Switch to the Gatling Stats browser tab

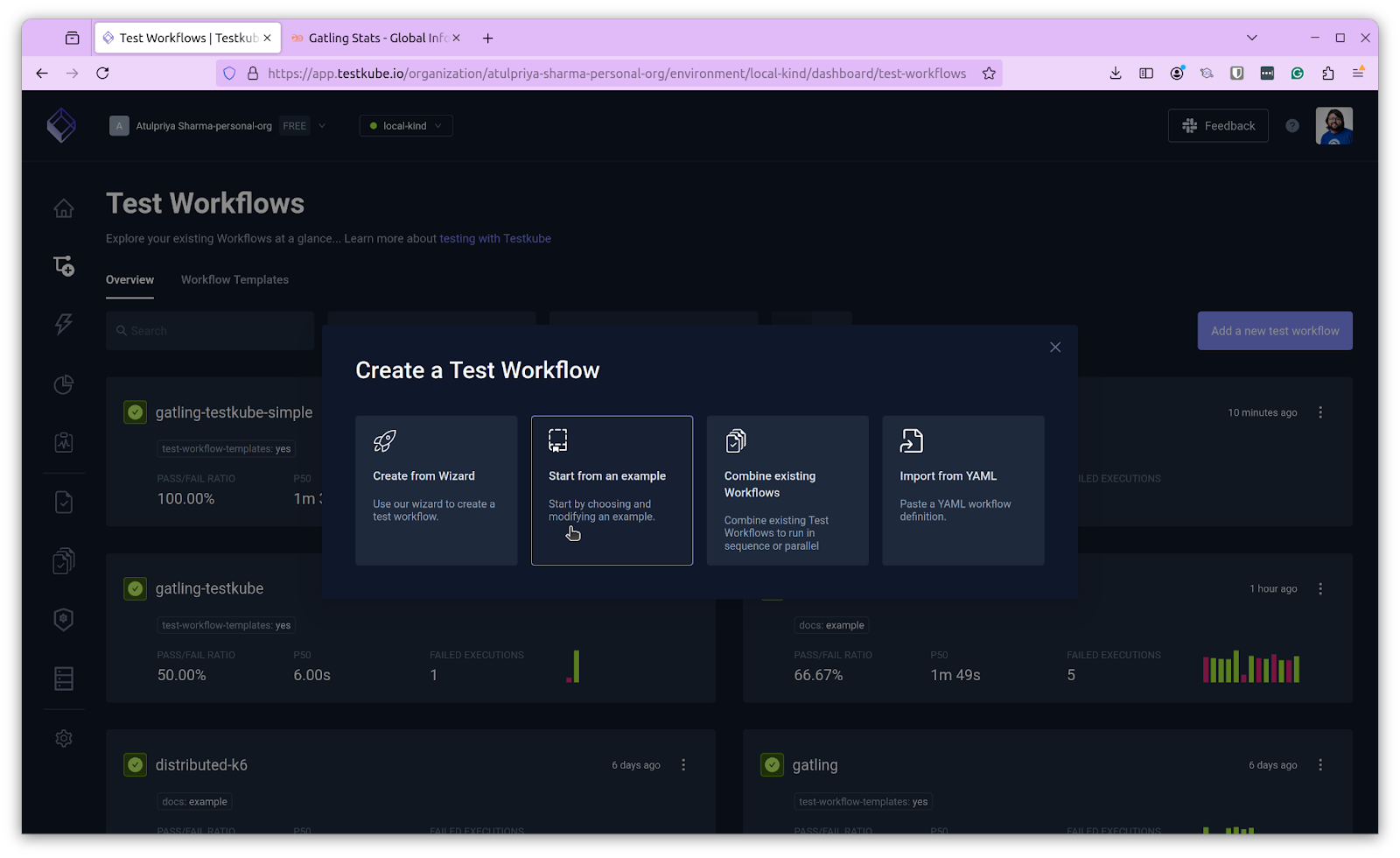click(x=378, y=38)
